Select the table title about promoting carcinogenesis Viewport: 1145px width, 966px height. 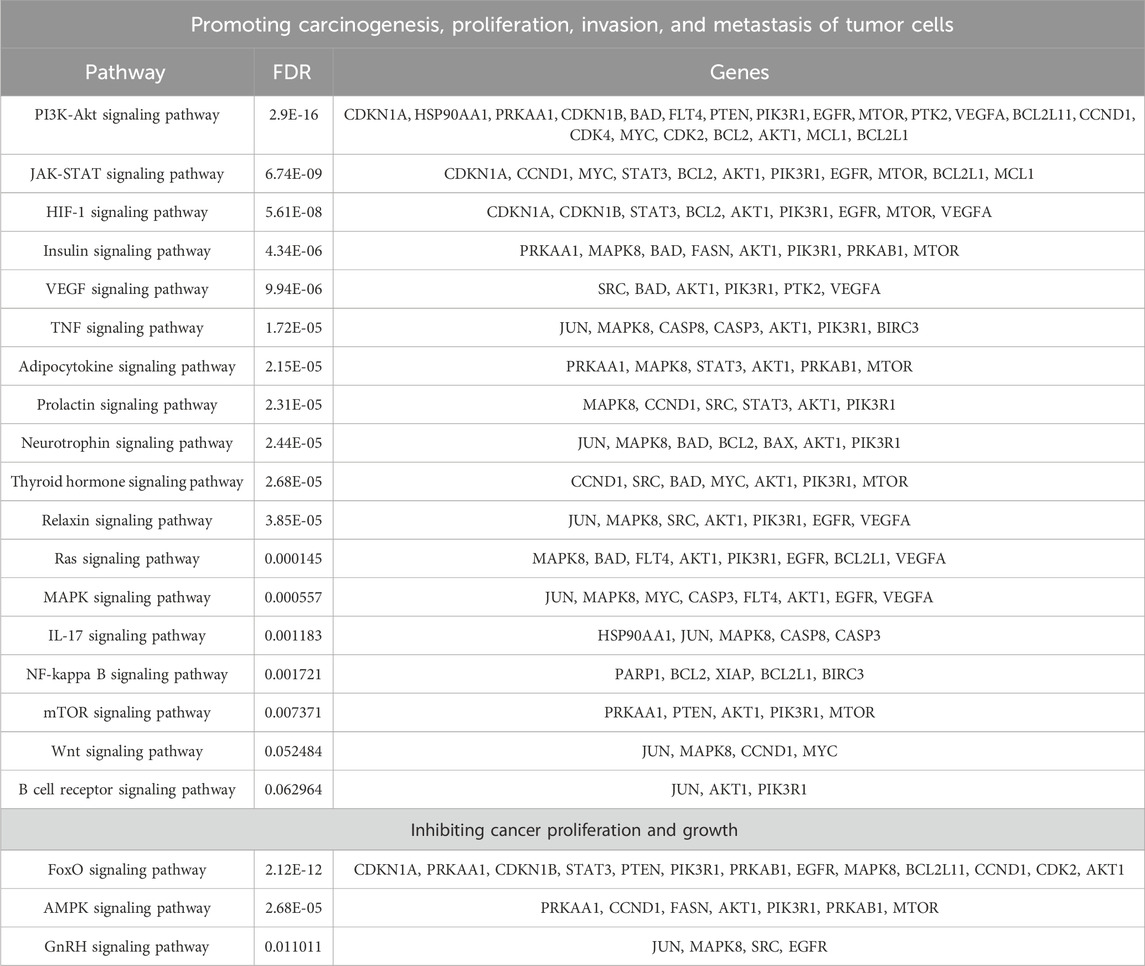click(x=572, y=25)
